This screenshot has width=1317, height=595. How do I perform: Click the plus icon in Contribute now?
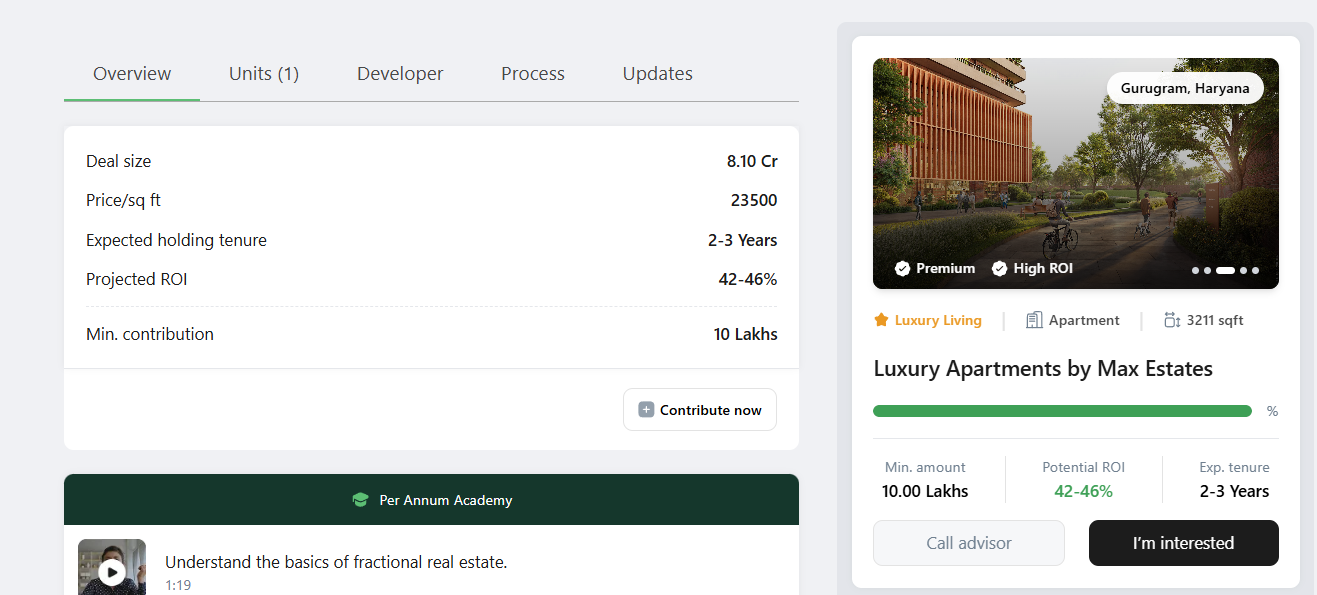(x=646, y=410)
